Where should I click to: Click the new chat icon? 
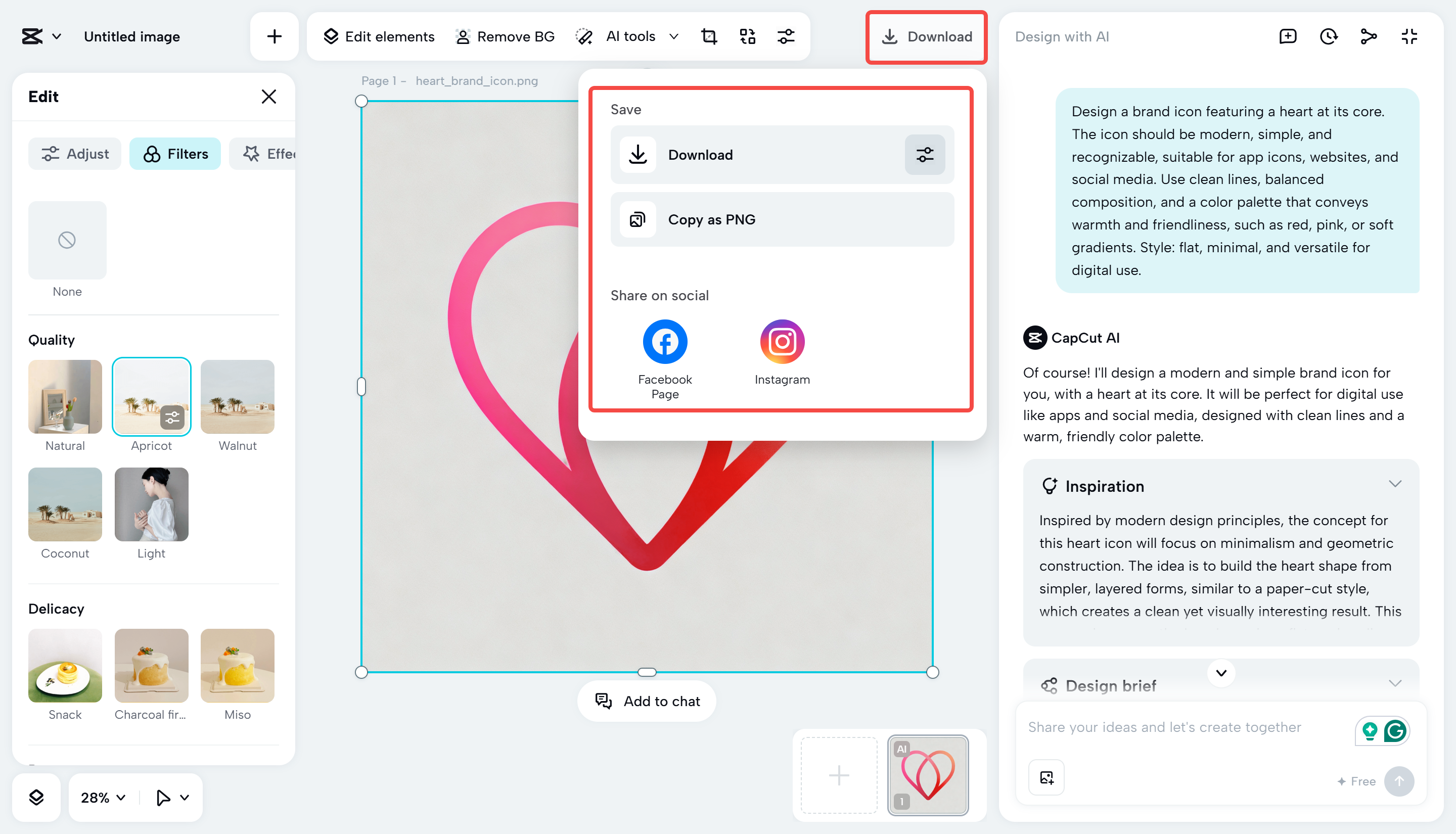click(1288, 37)
